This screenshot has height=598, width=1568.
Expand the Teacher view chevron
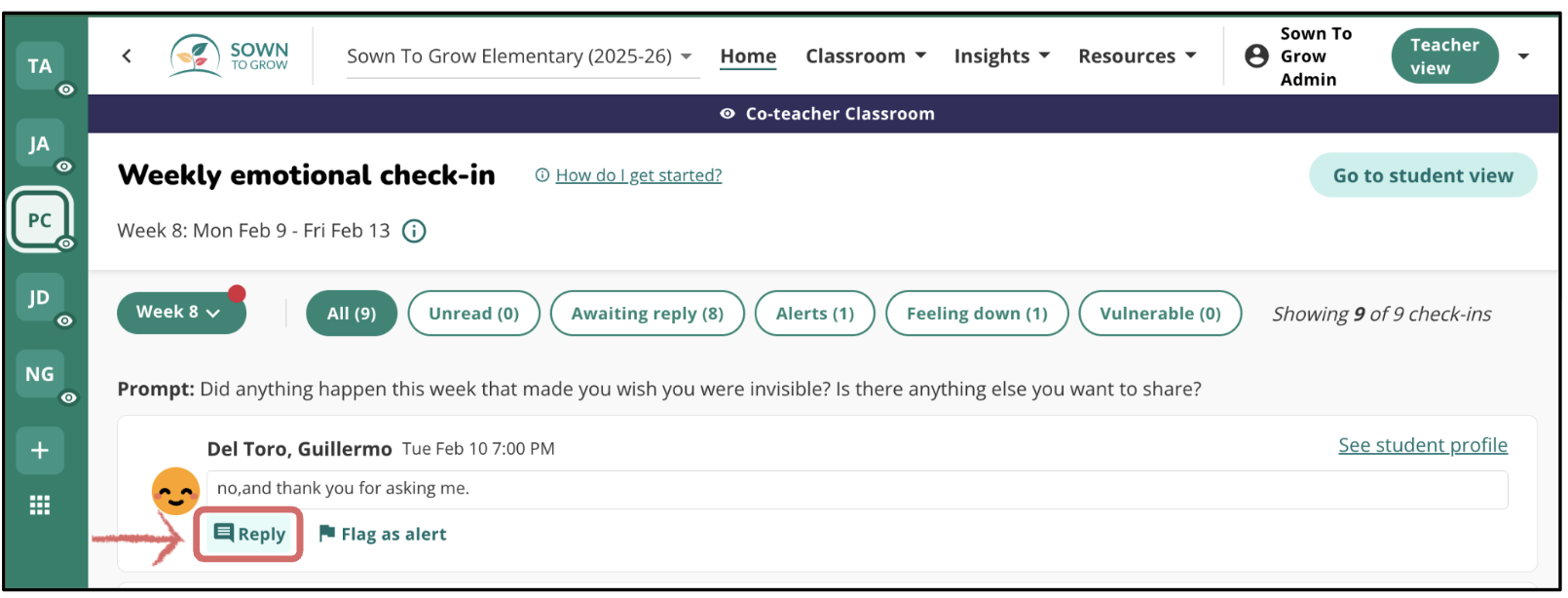pyautogui.click(x=1523, y=56)
